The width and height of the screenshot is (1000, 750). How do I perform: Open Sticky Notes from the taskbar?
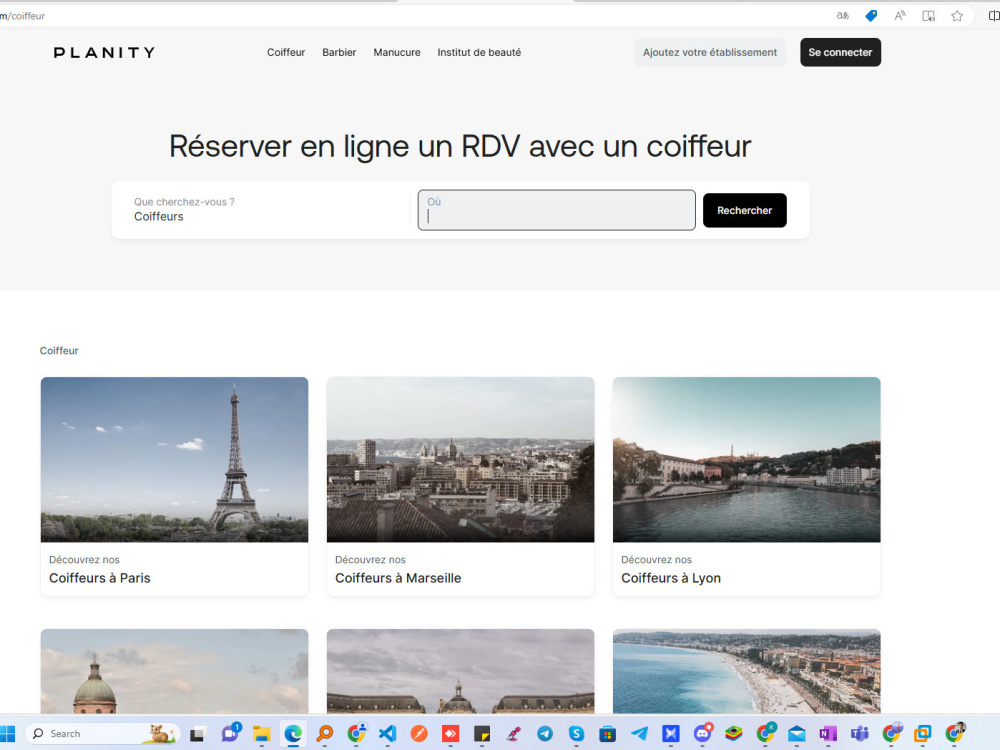(x=482, y=734)
